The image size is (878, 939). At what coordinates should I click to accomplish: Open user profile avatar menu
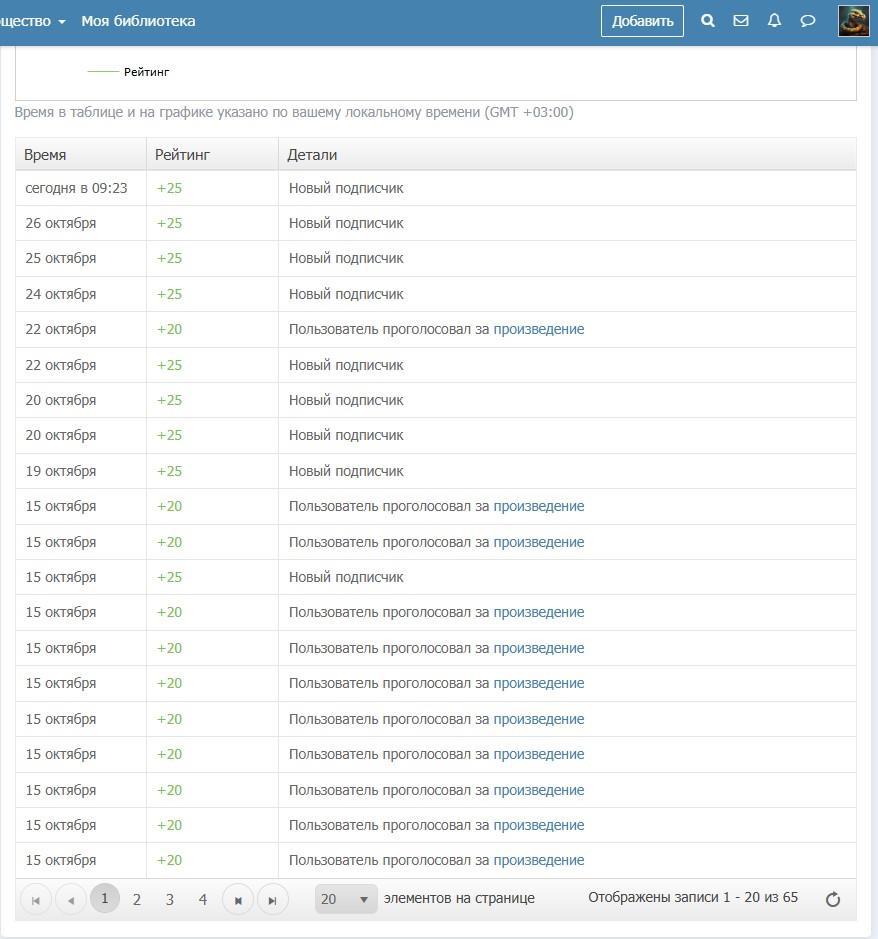tap(853, 21)
